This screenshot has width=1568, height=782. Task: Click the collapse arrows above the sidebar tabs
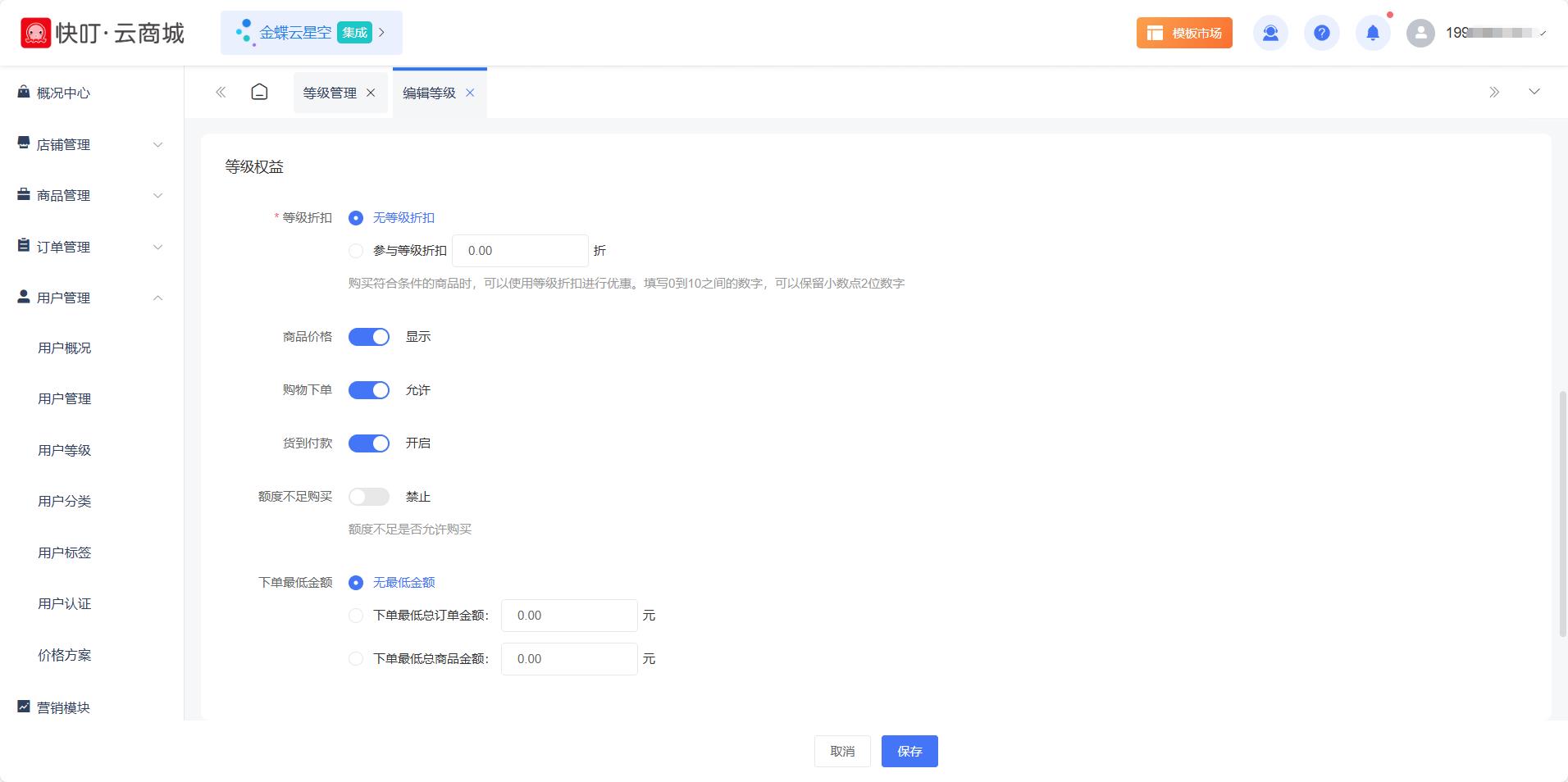pyautogui.click(x=221, y=92)
